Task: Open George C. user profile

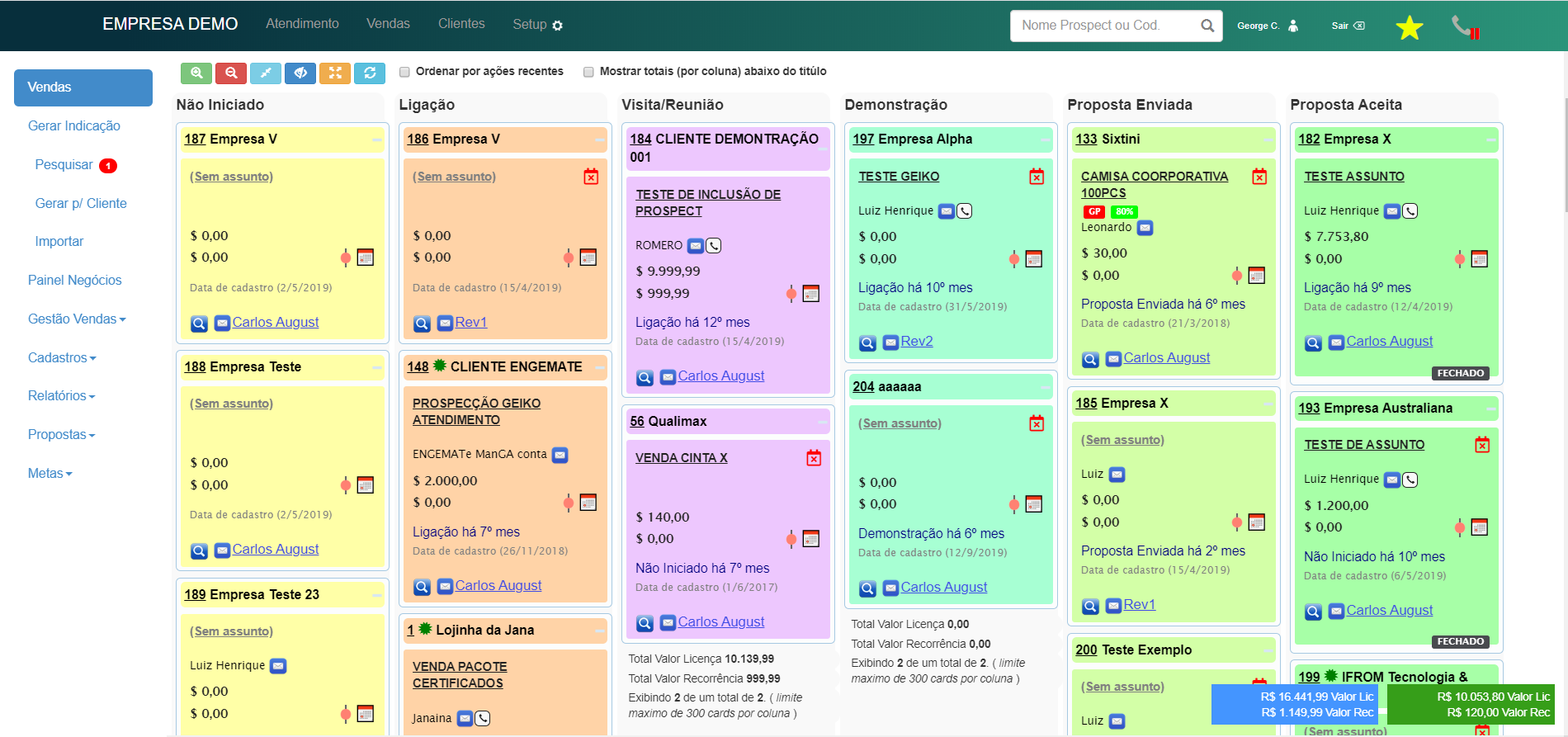Action: tap(1268, 26)
